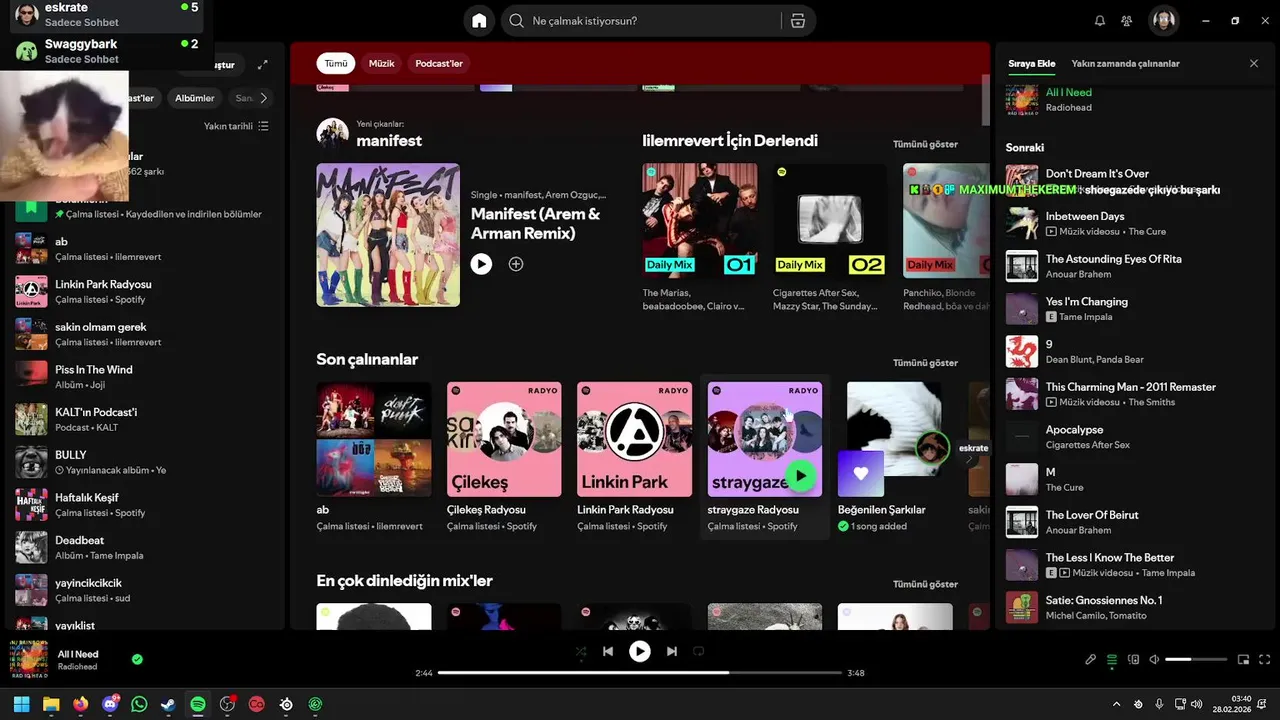Open friend activity icon in top bar
This screenshot has width=1280, height=720.
tap(1127, 21)
